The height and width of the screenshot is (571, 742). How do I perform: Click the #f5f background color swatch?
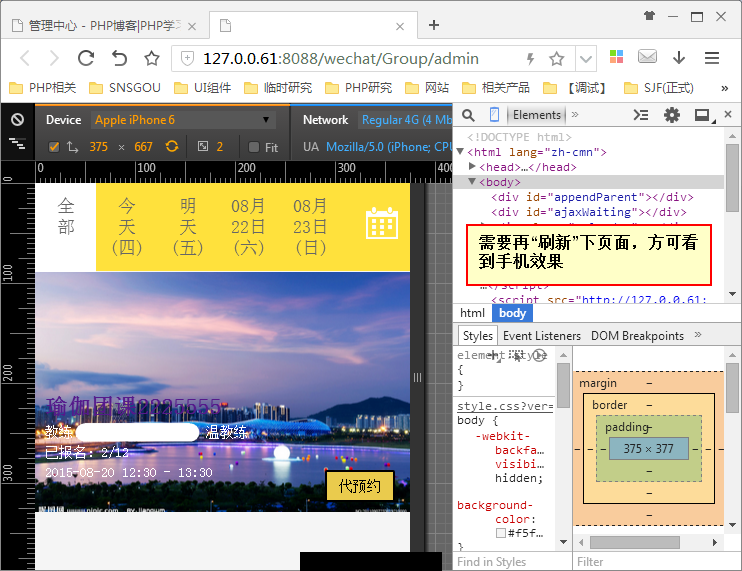pos(501,533)
